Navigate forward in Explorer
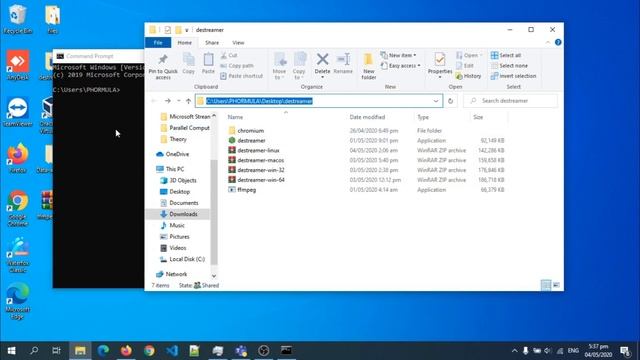 167,101
